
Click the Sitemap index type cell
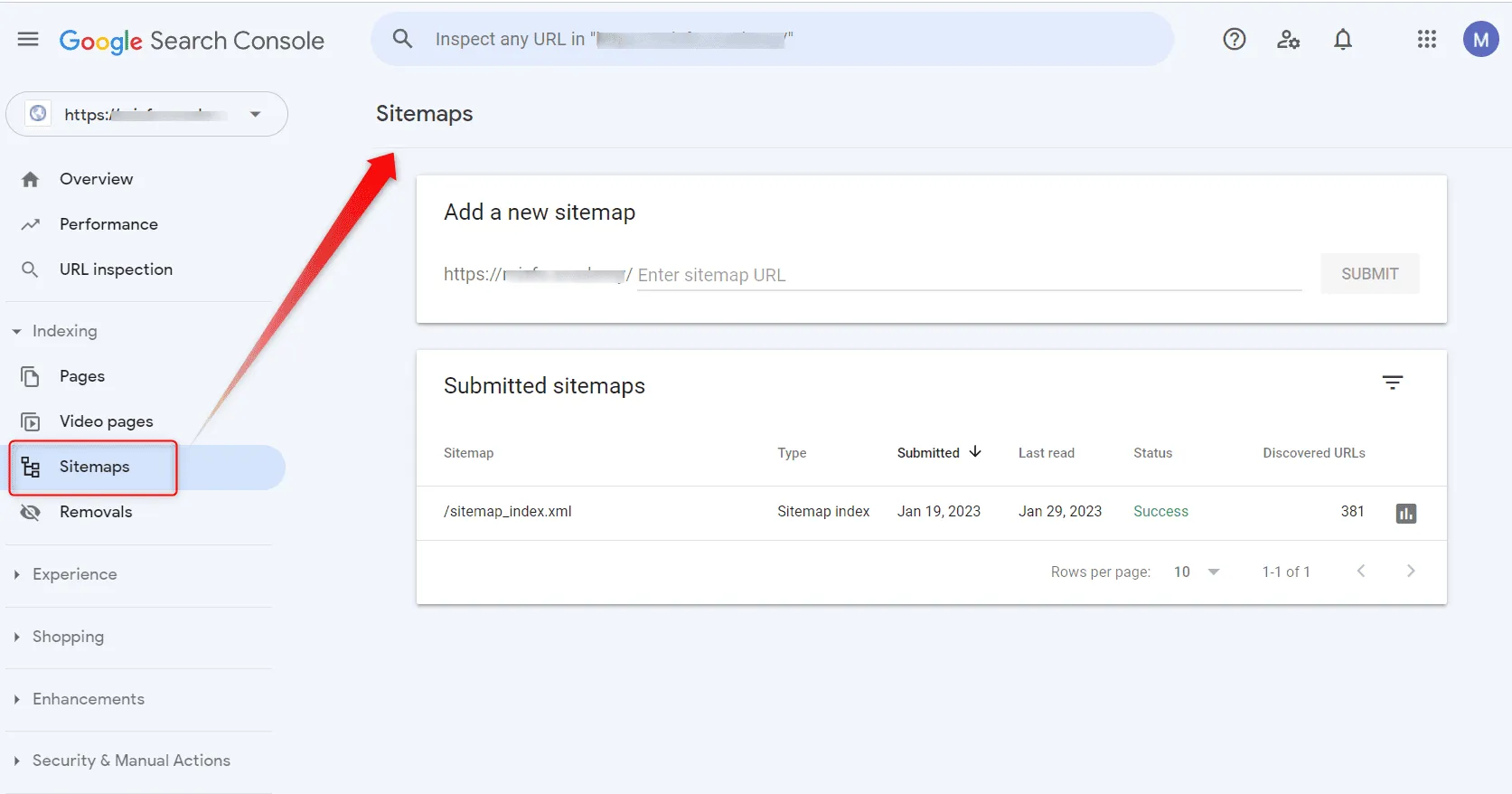823,511
